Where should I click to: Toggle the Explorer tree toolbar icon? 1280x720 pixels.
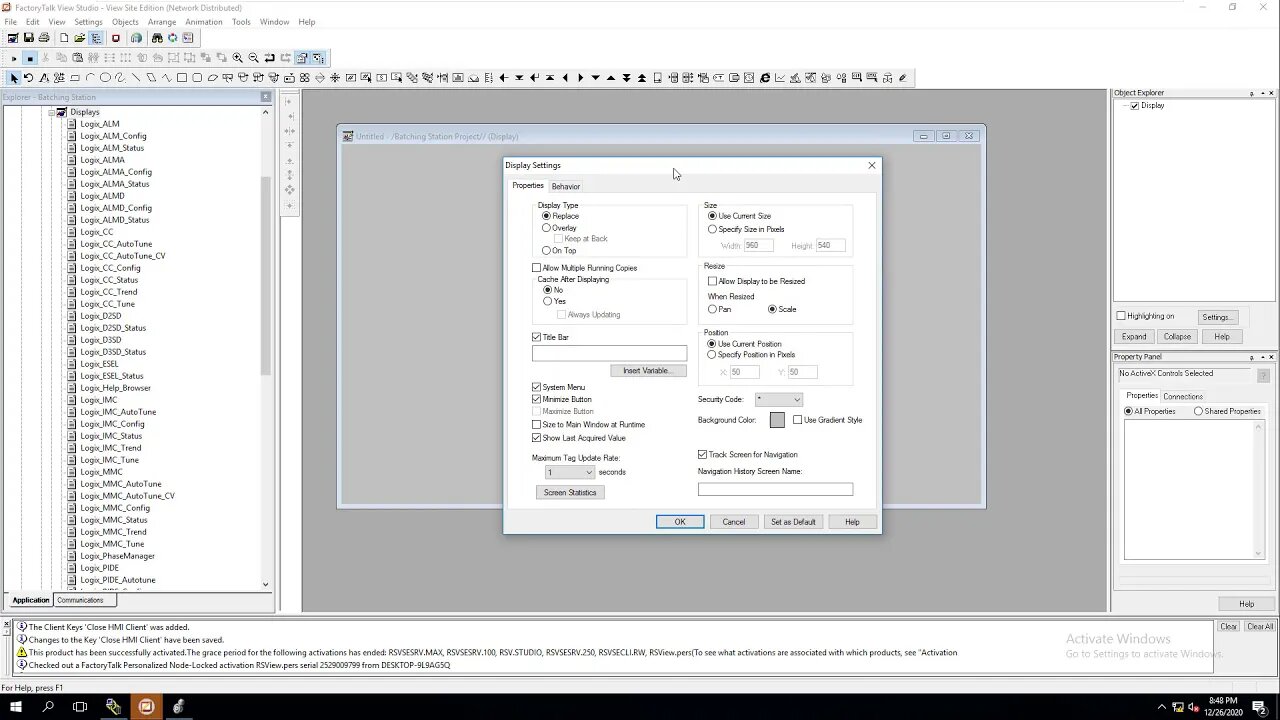pos(96,38)
